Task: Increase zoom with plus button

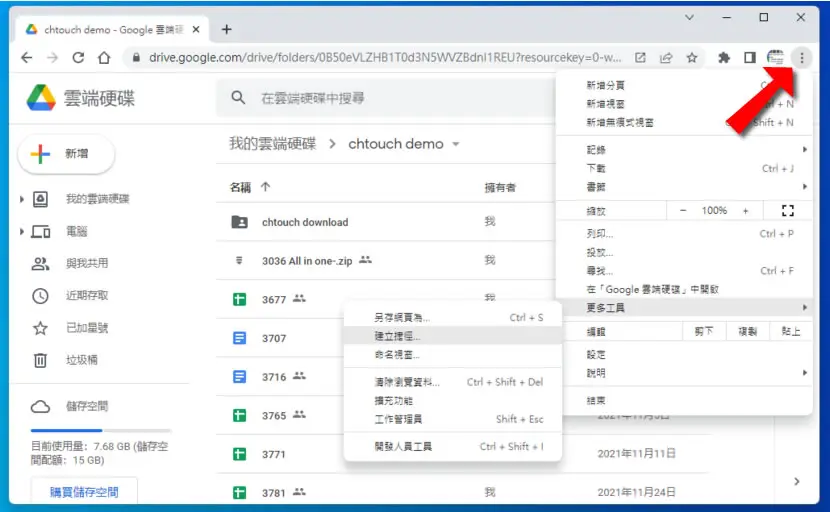Action: coord(745,211)
